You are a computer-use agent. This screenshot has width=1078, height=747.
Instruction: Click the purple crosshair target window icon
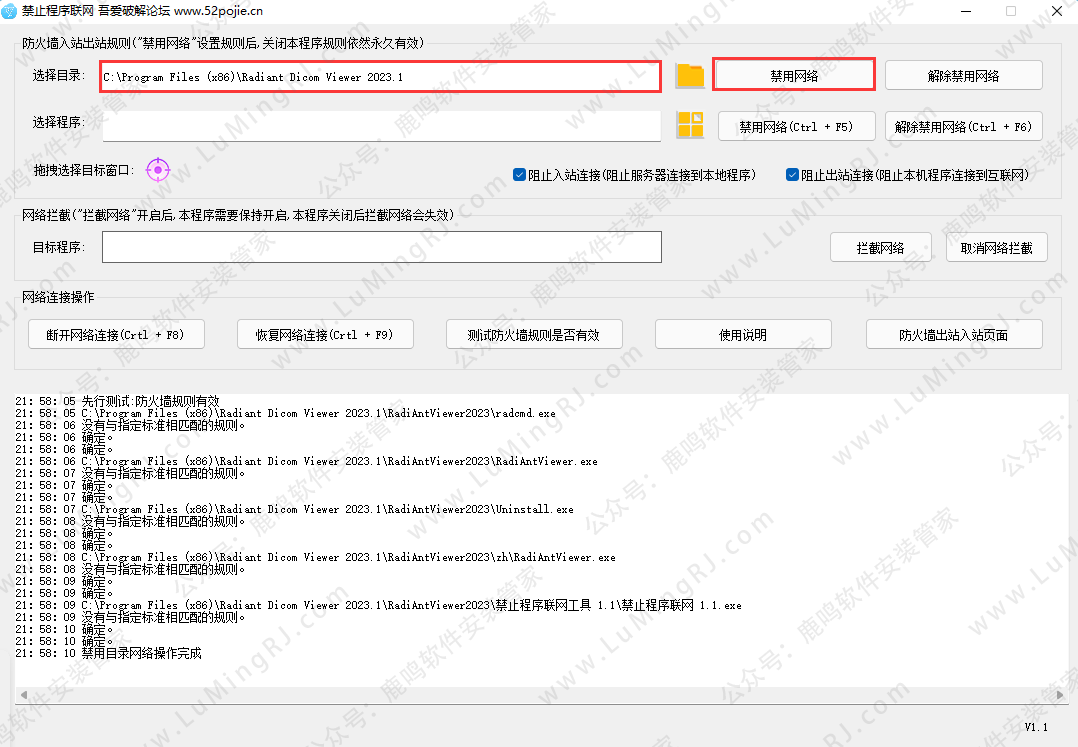[x=158, y=170]
